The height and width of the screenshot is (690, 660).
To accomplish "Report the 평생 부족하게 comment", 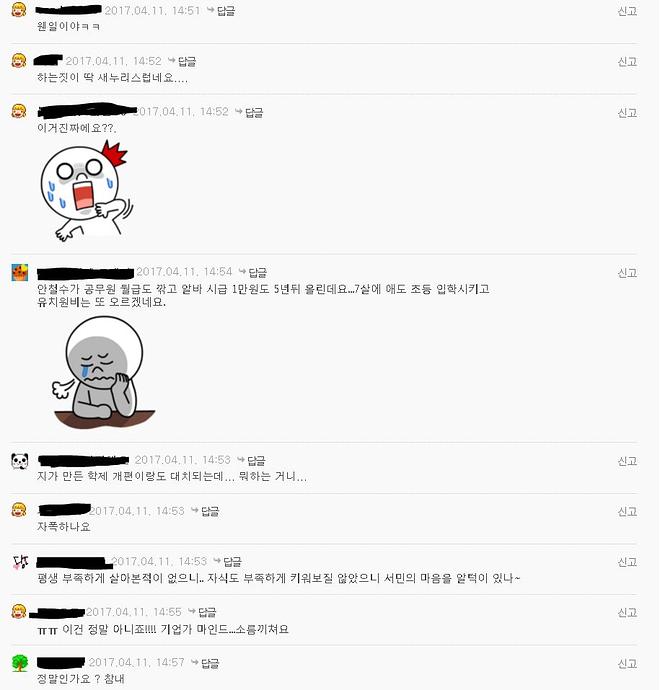I will [627, 562].
